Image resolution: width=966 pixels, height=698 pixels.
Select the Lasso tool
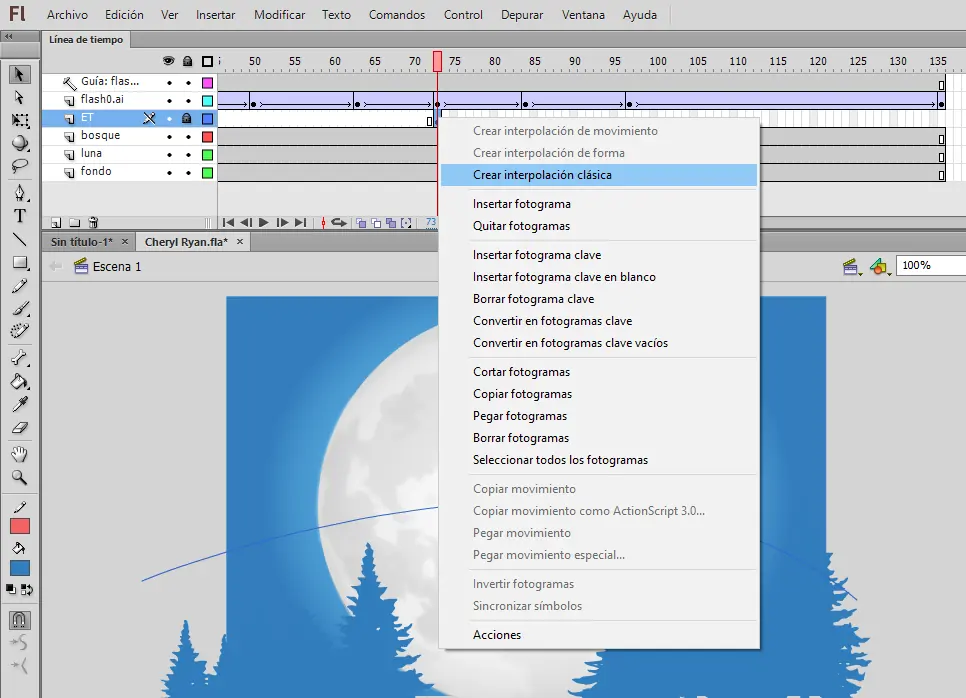pos(20,166)
